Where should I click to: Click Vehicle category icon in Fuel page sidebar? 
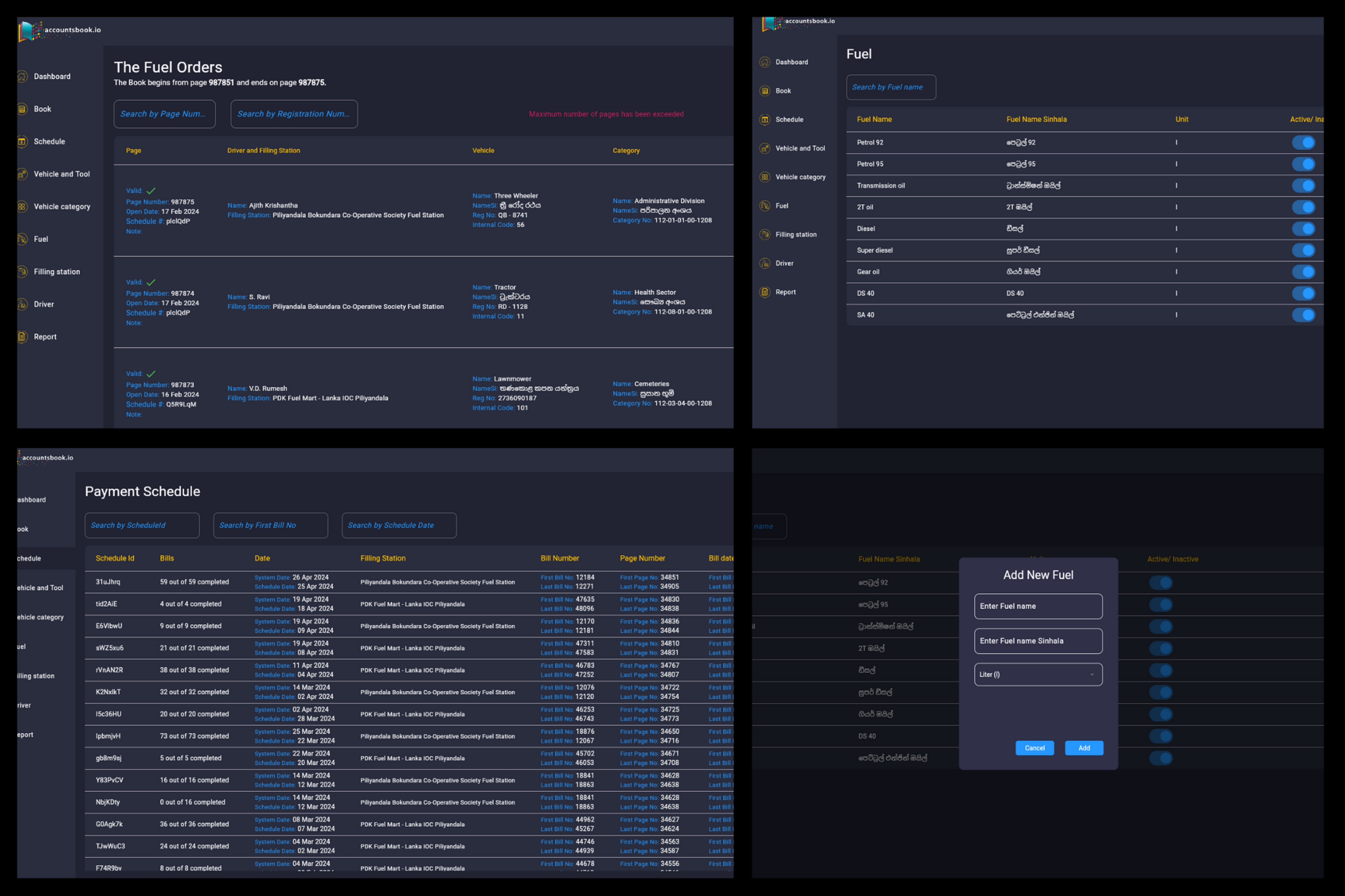click(765, 176)
